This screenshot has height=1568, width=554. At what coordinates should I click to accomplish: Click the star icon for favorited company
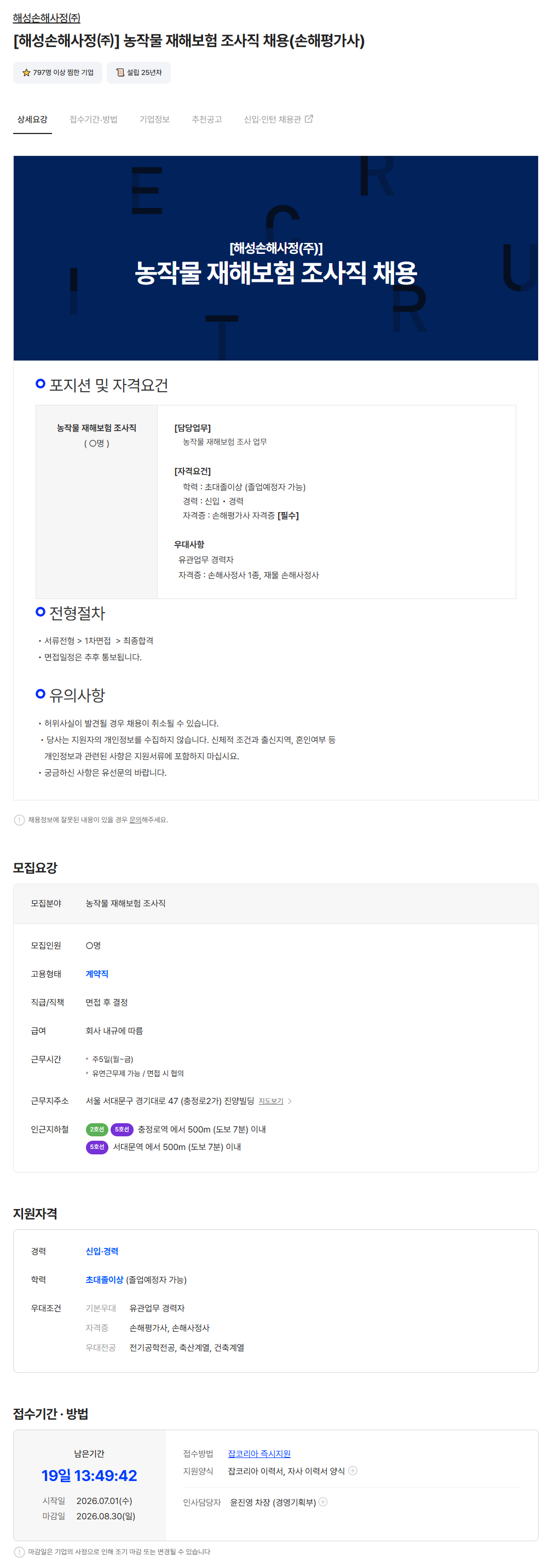pos(26,72)
